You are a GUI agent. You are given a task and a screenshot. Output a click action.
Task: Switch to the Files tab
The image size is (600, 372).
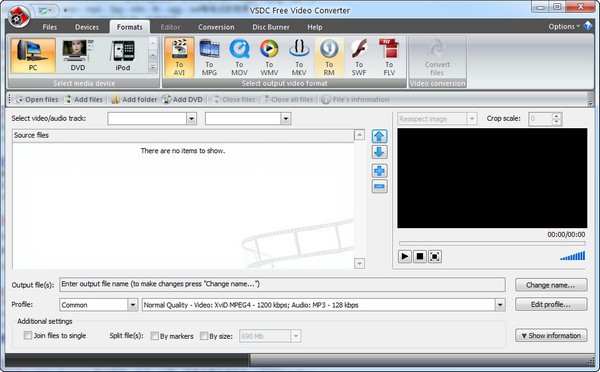click(50, 27)
